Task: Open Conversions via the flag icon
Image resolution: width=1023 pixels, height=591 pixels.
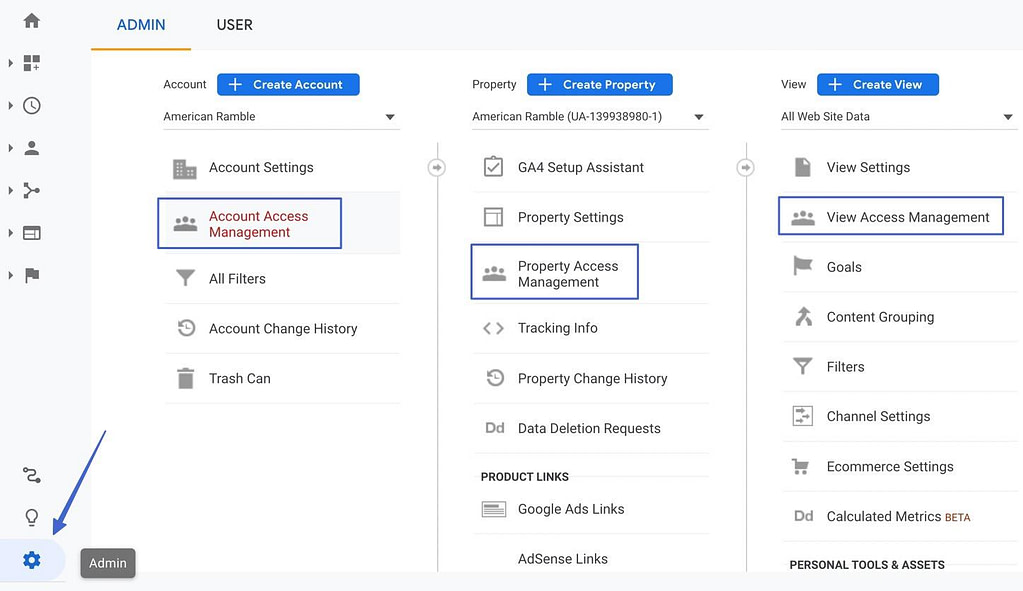Action: point(31,274)
